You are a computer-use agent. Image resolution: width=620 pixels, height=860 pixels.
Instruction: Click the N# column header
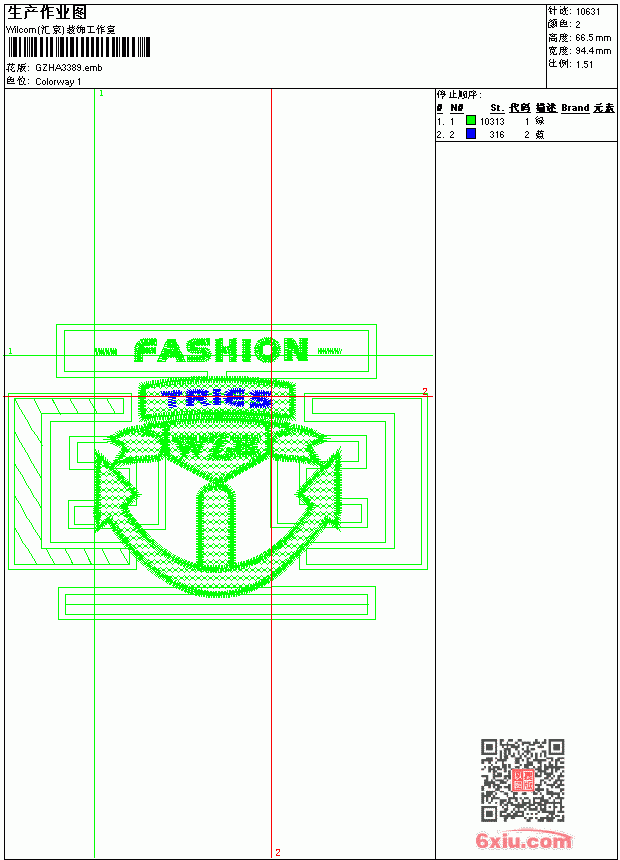456,108
